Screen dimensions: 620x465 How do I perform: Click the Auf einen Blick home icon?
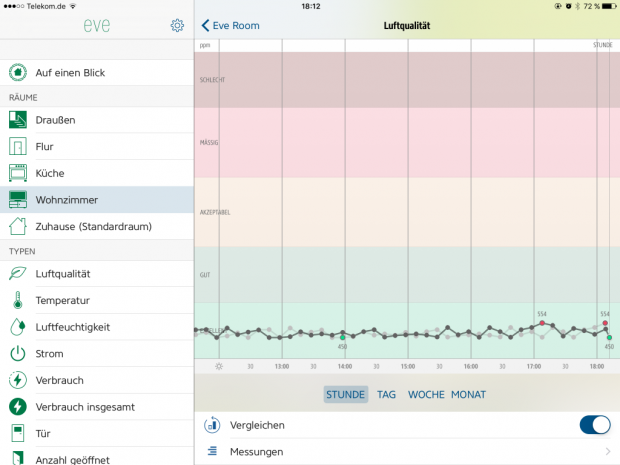pos(18,72)
